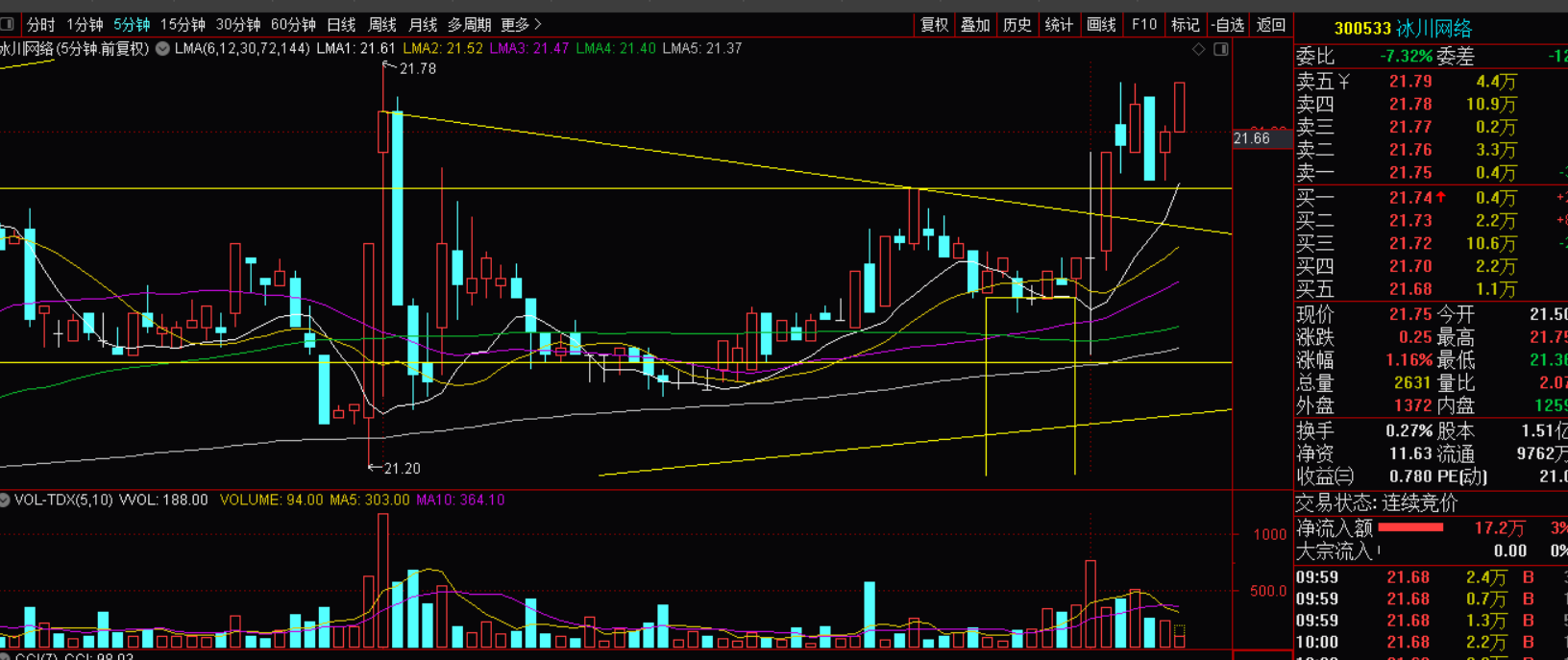The width and height of the screenshot is (1568, 660).
Task: Click the green LMA4: 21.40 legend value
Action: click(616, 48)
